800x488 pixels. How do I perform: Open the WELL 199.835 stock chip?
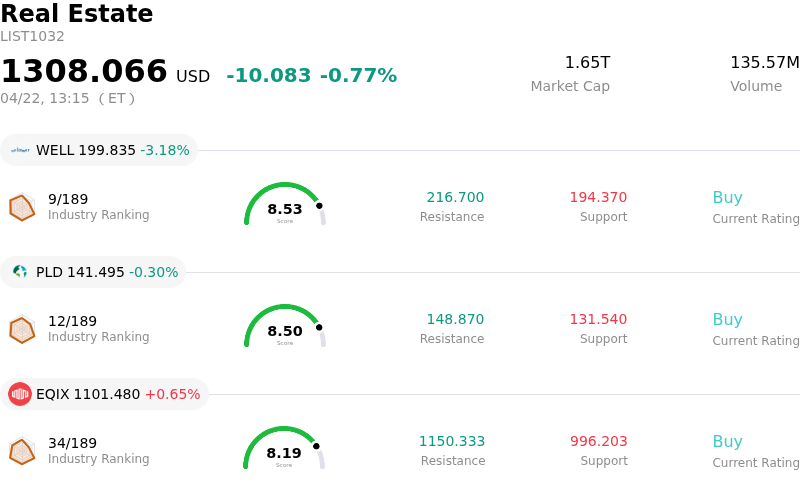(99, 150)
